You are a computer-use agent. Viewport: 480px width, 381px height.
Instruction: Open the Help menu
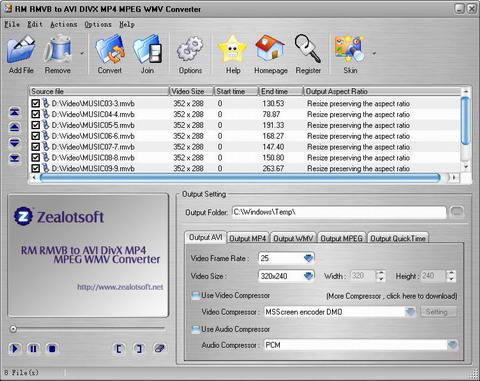pos(127,24)
